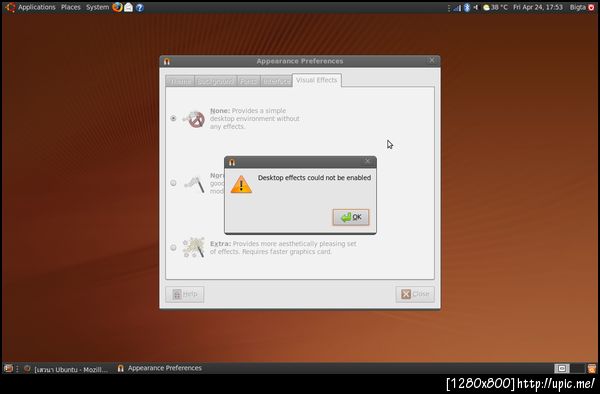Click the first workspace switcher box
Viewport: 600px width, 394px height.
562,368
